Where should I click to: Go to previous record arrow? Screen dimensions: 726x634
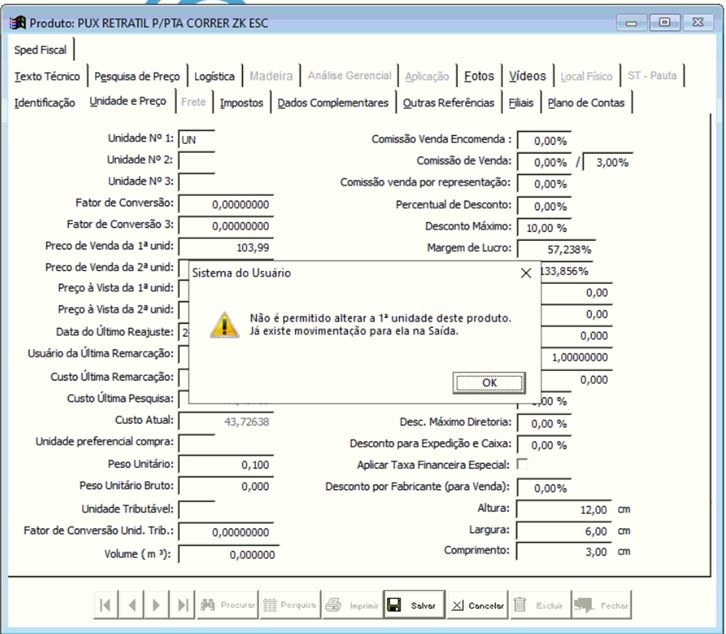pyautogui.click(x=131, y=605)
